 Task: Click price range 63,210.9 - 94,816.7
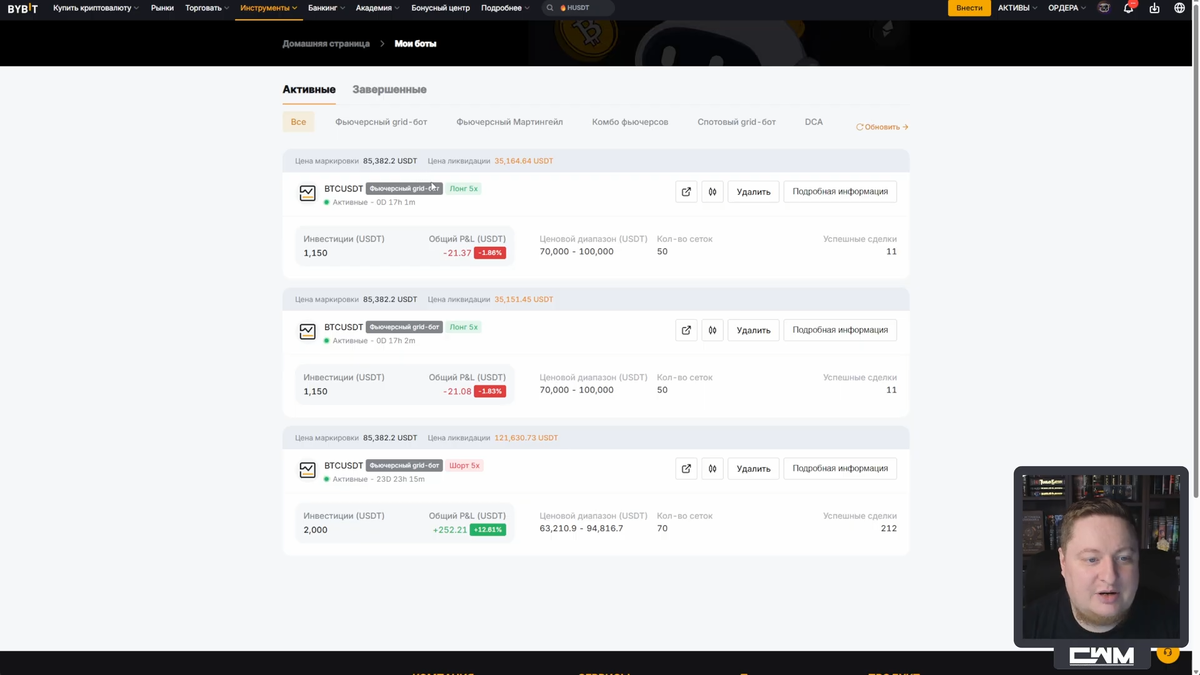point(581,528)
